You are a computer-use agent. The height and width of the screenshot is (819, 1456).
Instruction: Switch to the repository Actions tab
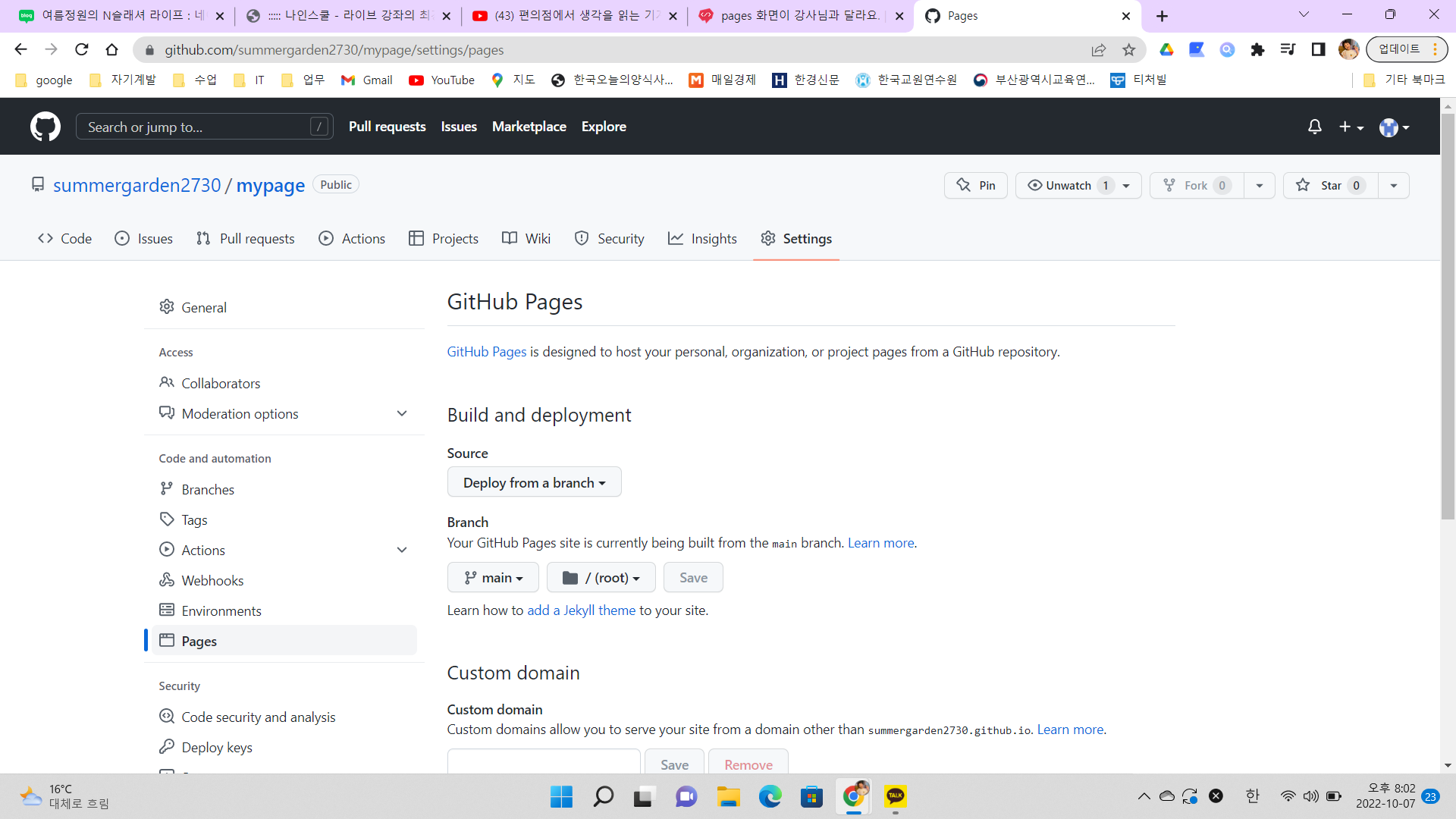(352, 239)
